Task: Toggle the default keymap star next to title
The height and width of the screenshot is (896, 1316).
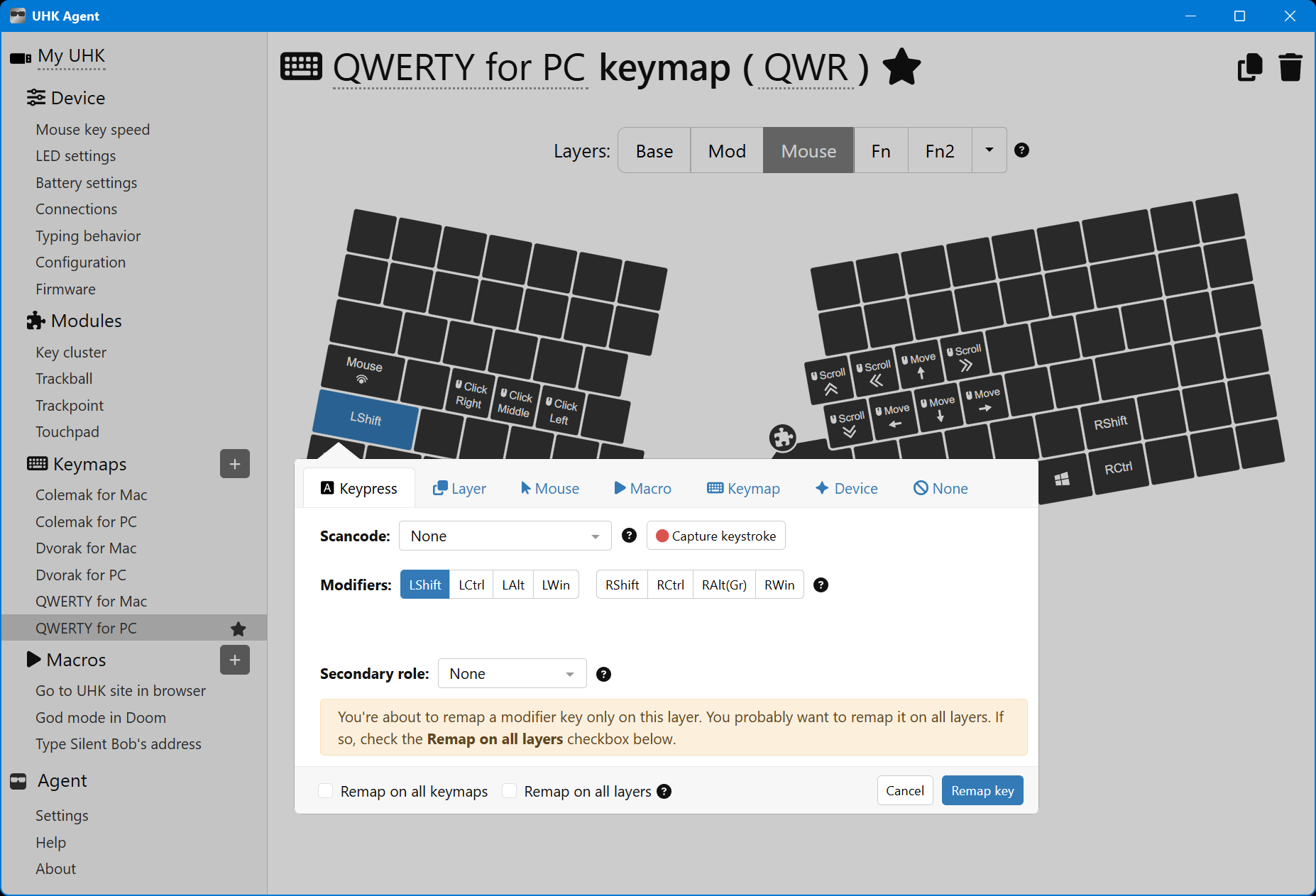Action: coord(901,67)
